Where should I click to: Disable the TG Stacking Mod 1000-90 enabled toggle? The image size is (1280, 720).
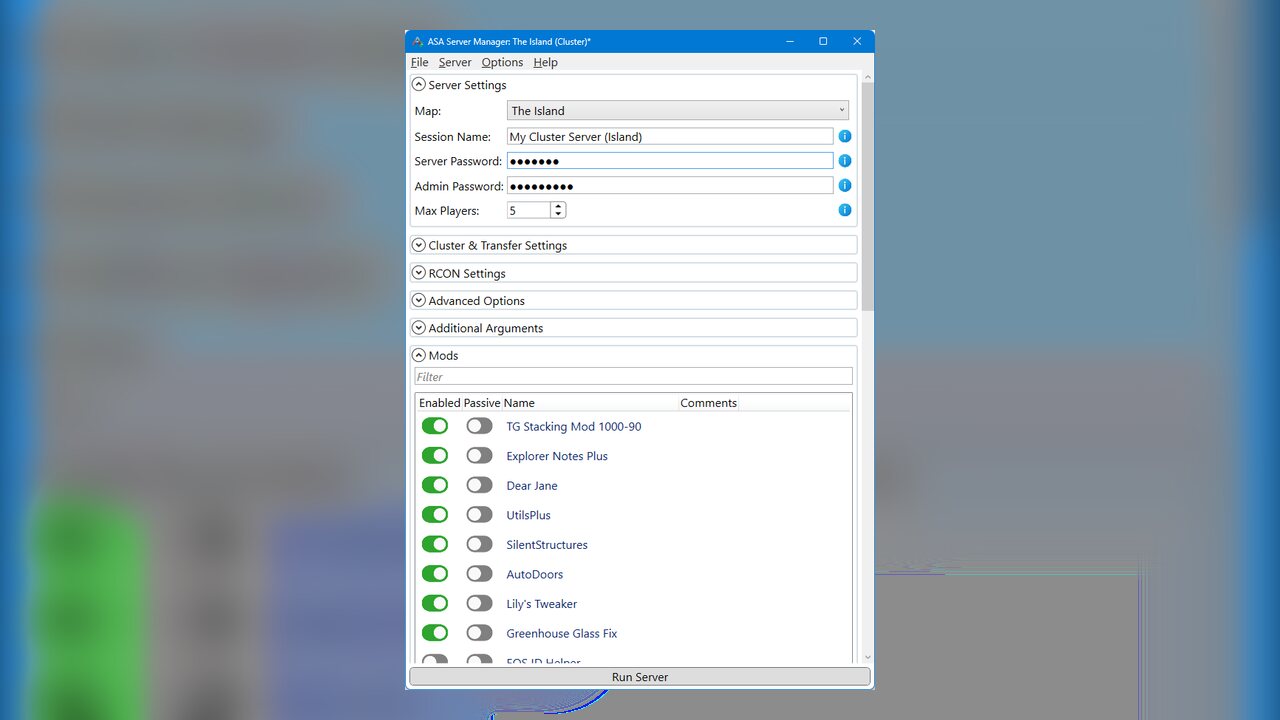tap(435, 426)
